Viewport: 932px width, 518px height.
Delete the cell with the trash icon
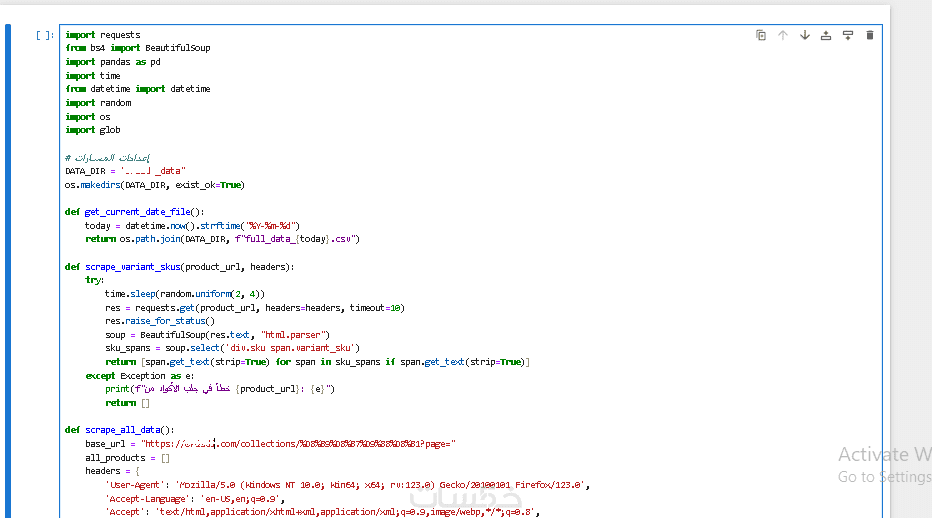(x=870, y=35)
